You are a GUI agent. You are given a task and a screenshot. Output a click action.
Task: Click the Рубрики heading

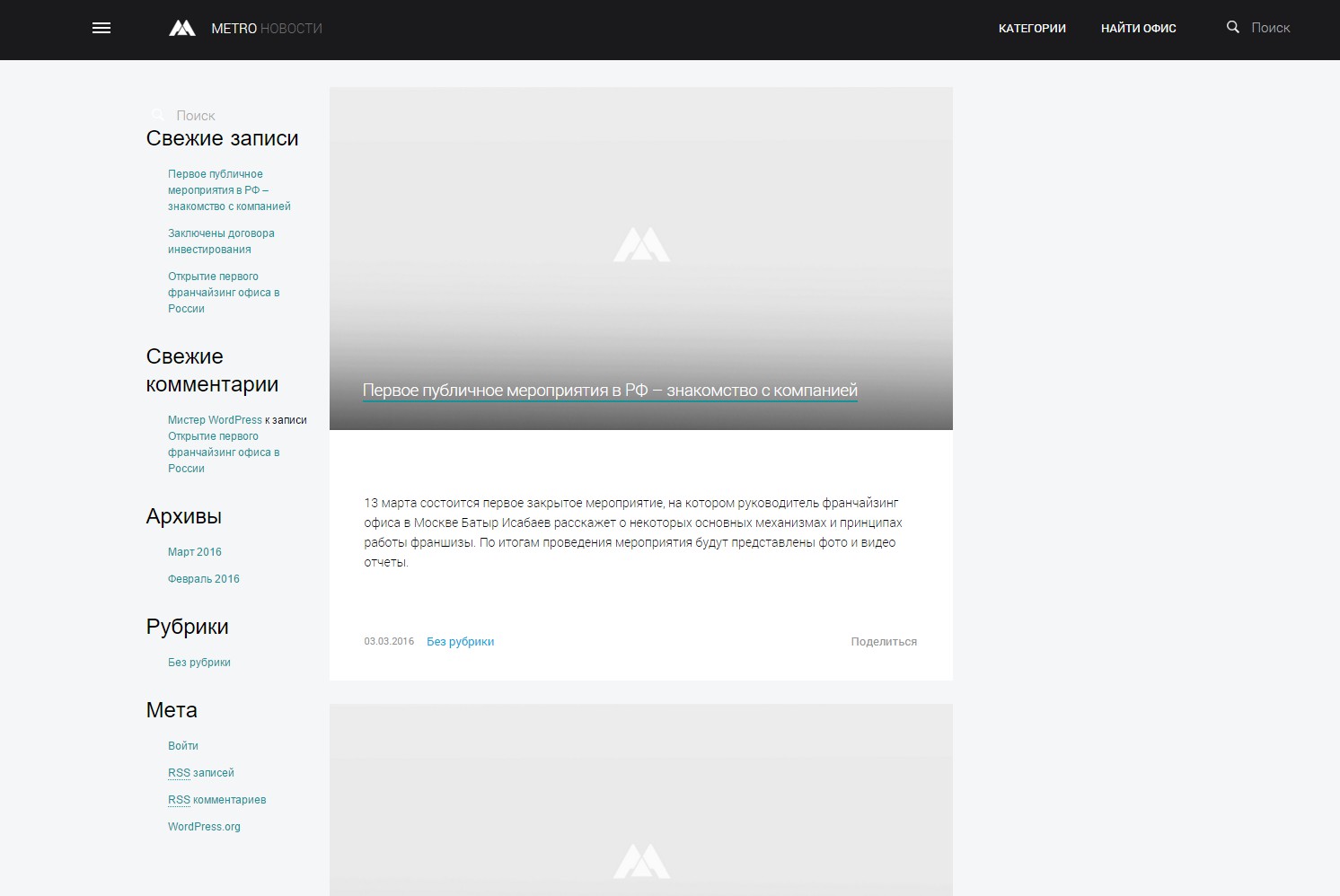pyautogui.click(x=188, y=627)
